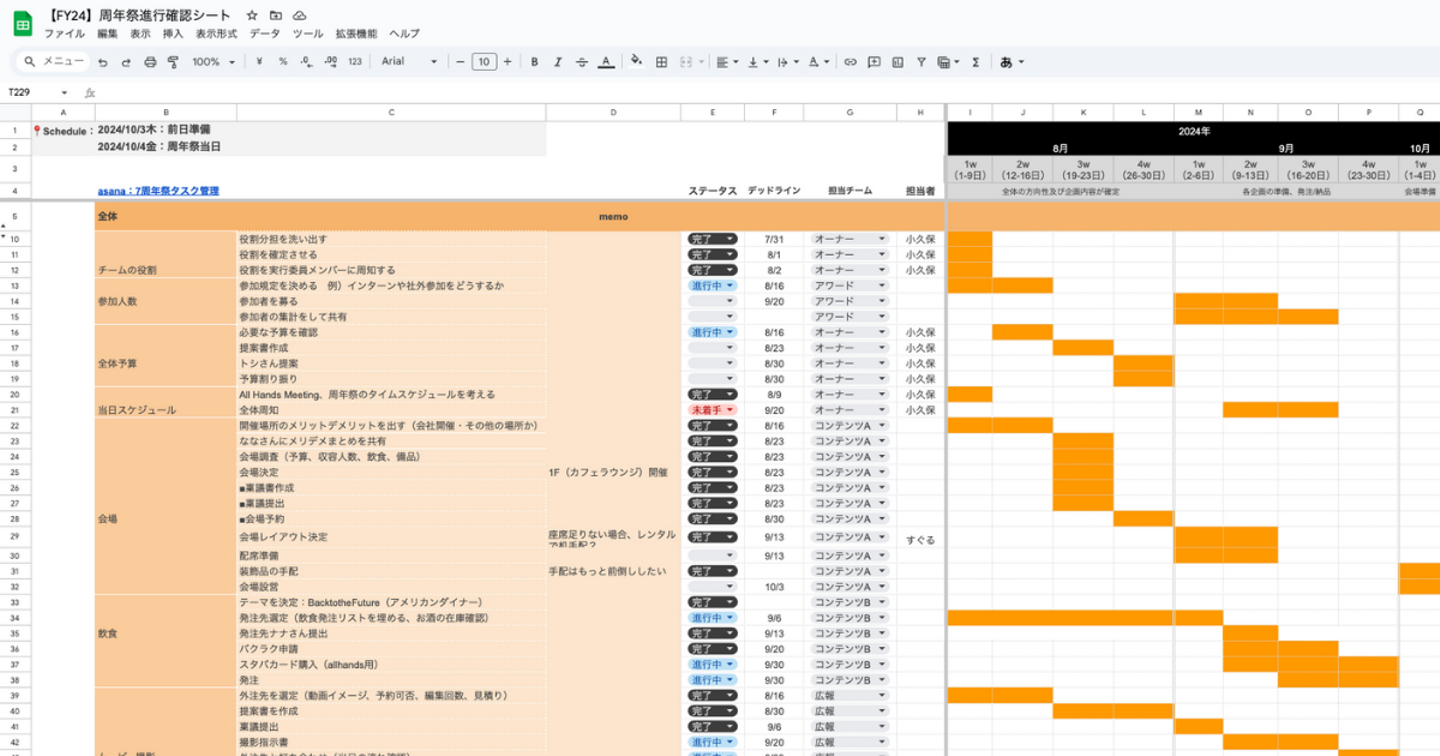Toggle italic formatting
Screen dimensions: 1440x756
pos(558,62)
